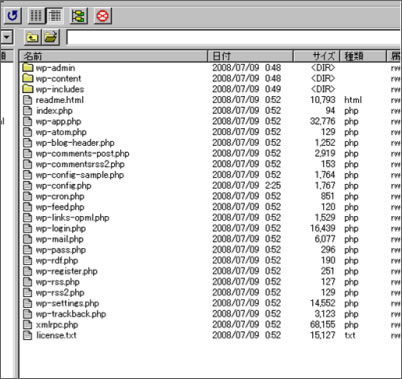Select the wp-atom.php file icon
The width and height of the screenshot is (402, 379).
tap(28, 132)
